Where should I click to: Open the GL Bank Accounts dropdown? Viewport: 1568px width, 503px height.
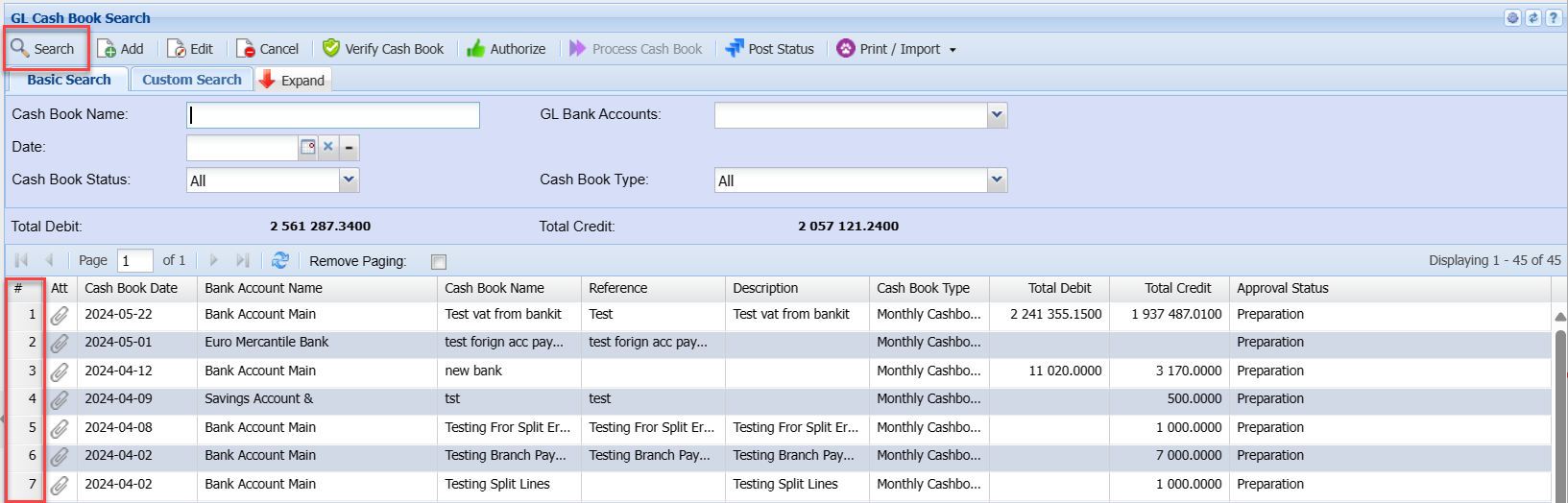pyautogui.click(x=997, y=115)
